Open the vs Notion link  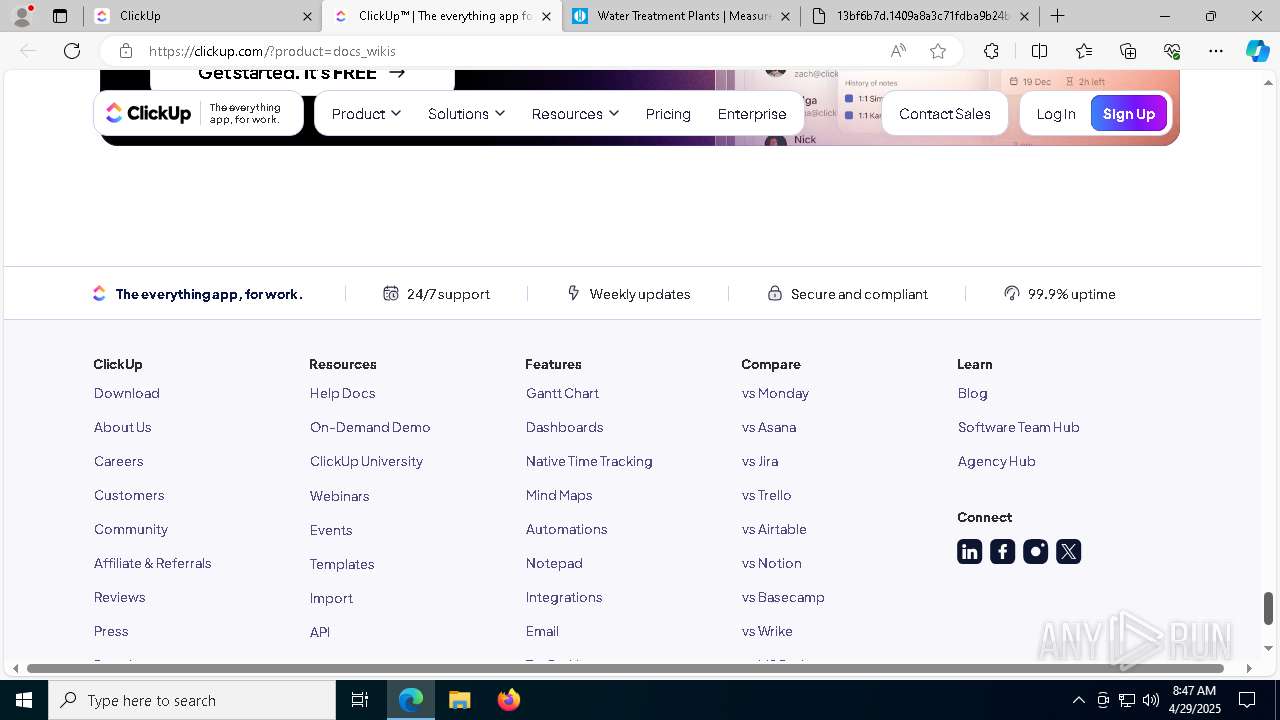click(771, 563)
